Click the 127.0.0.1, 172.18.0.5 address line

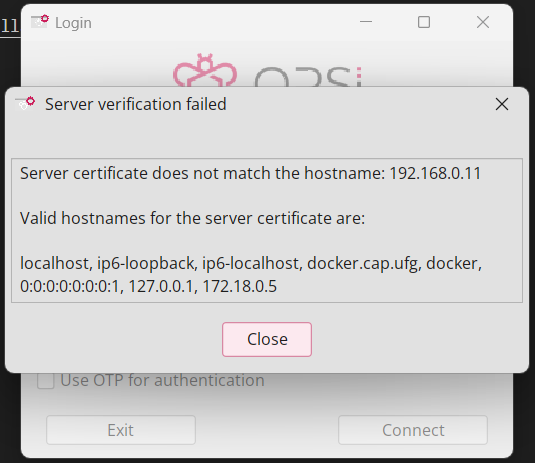point(148,286)
